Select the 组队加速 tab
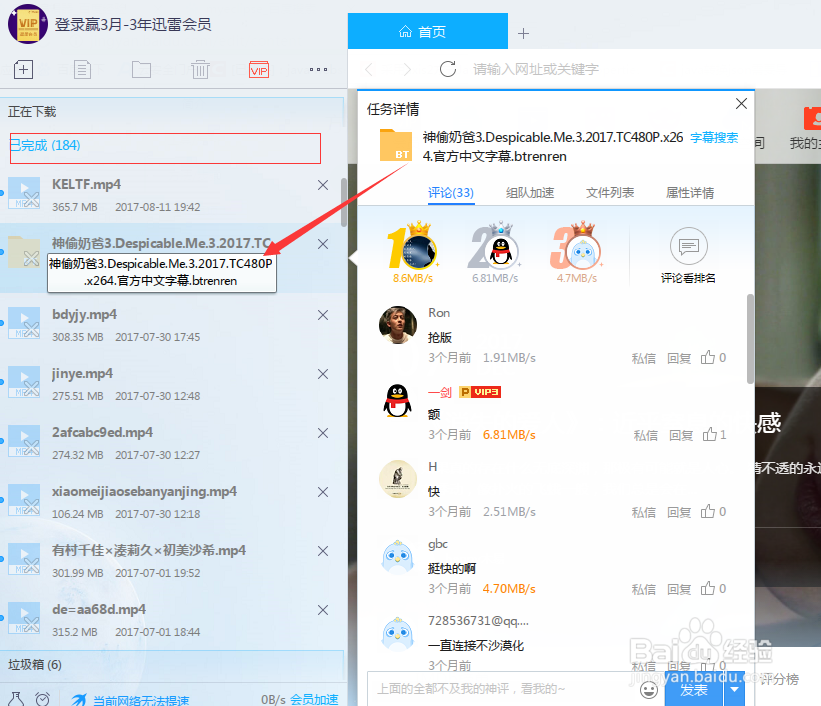 click(530, 193)
